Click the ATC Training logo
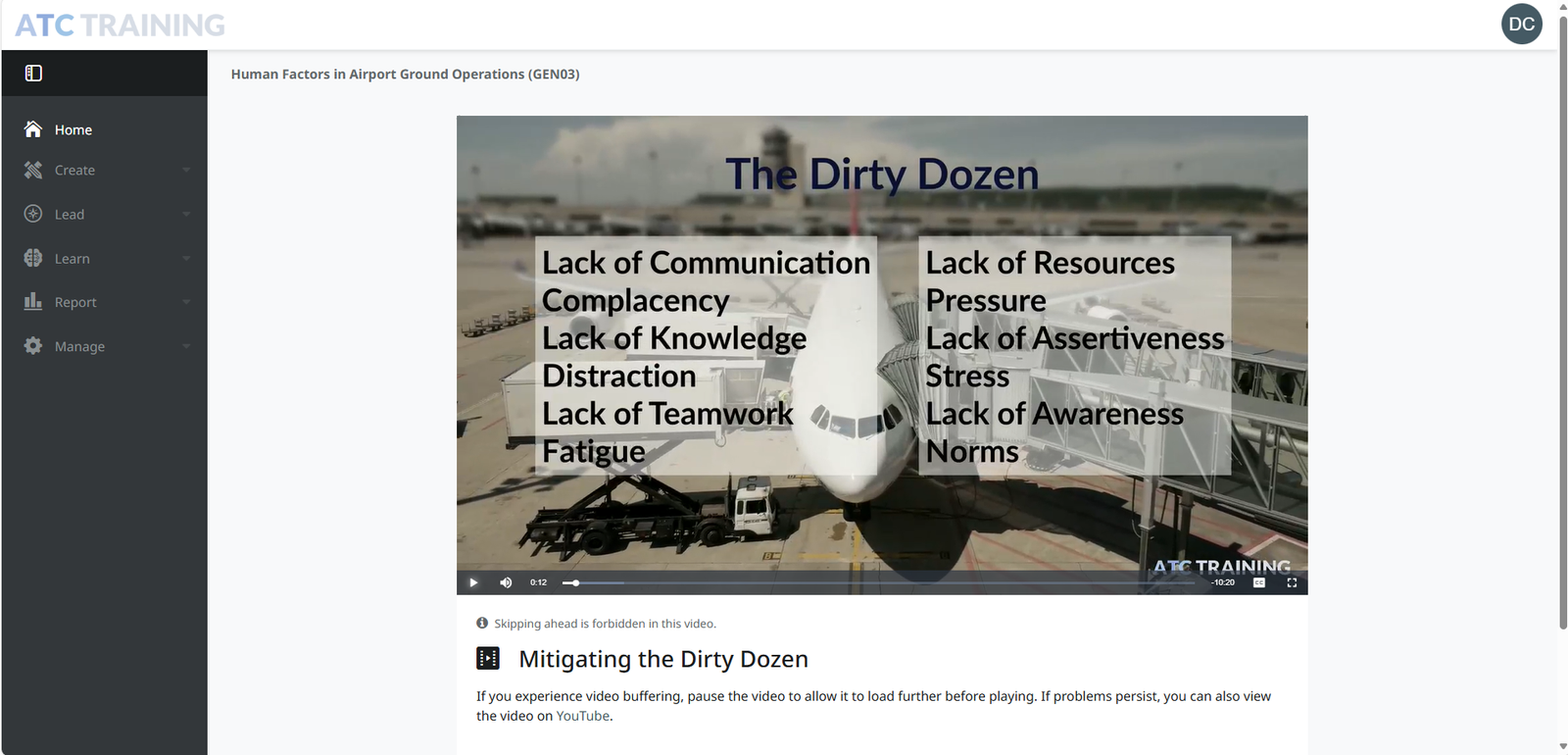The image size is (1568, 755). tap(120, 25)
